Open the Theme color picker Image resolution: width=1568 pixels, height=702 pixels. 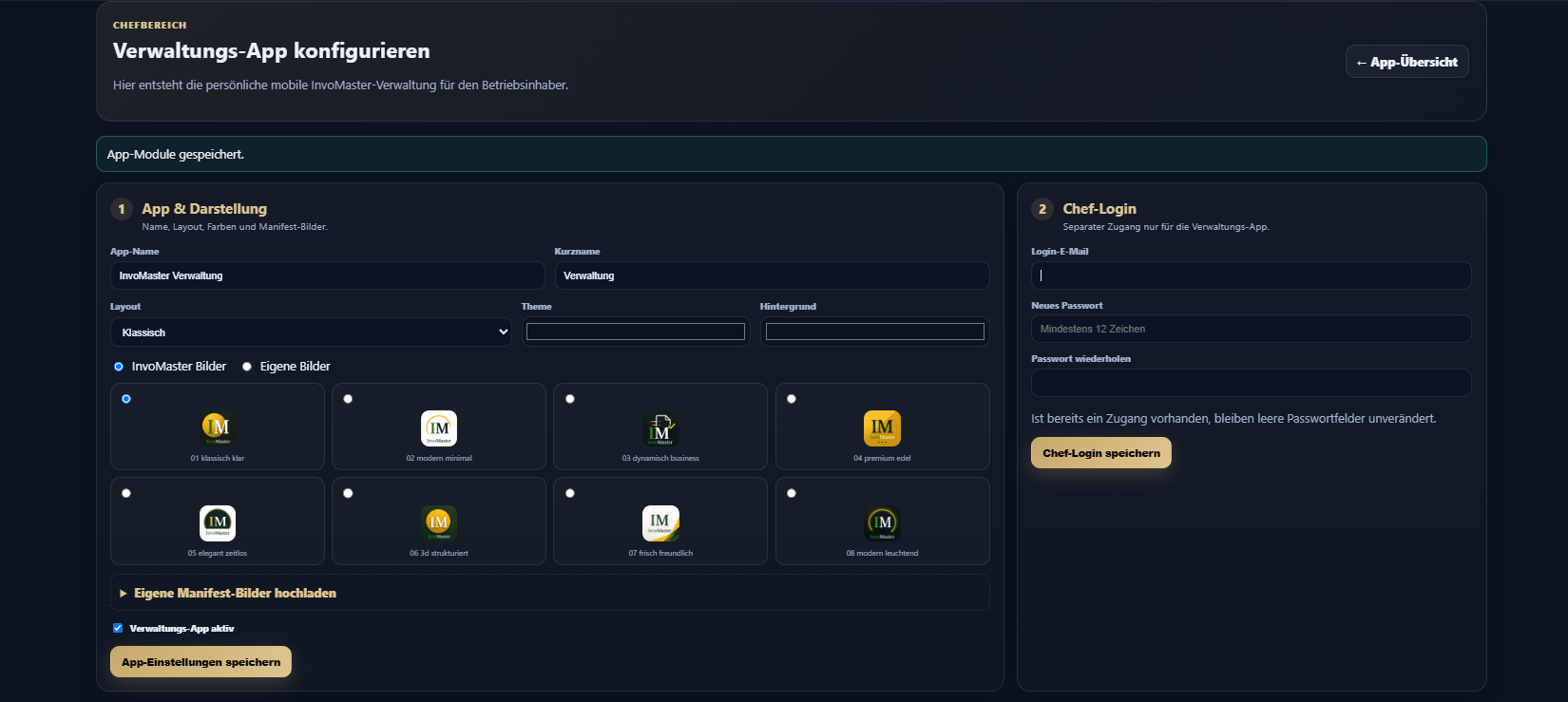pos(636,332)
